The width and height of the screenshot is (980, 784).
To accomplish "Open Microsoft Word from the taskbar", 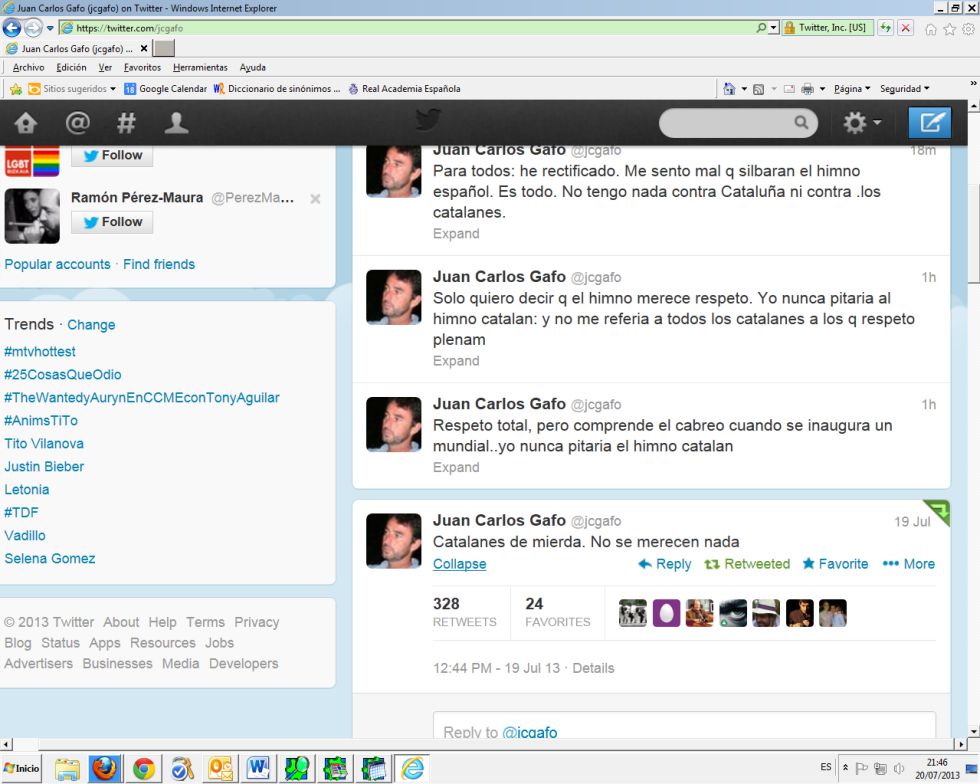I will 259,768.
